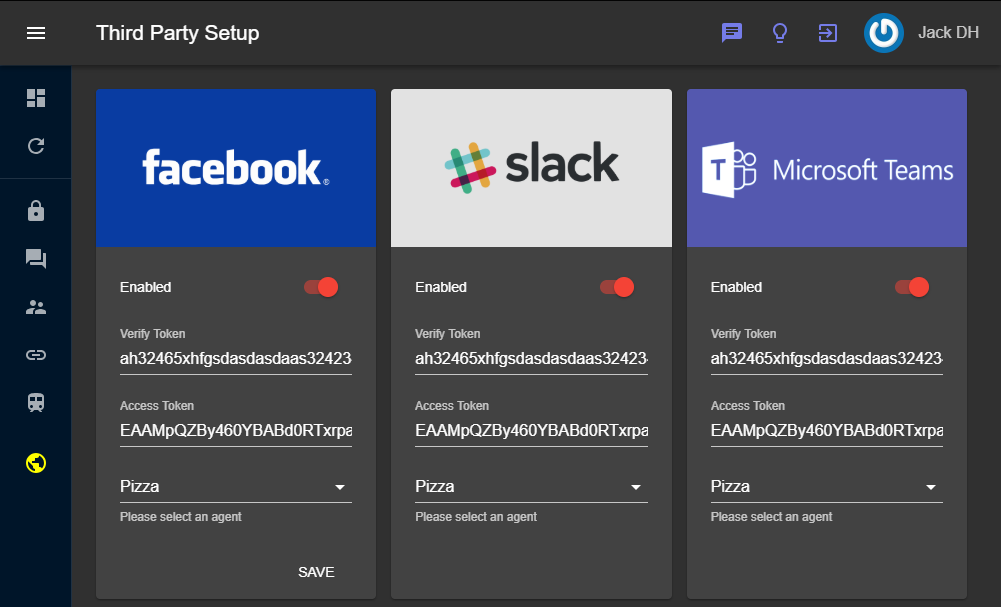Click the Slack Verify Token field
The image size is (1001, 607).
(531, 358)
